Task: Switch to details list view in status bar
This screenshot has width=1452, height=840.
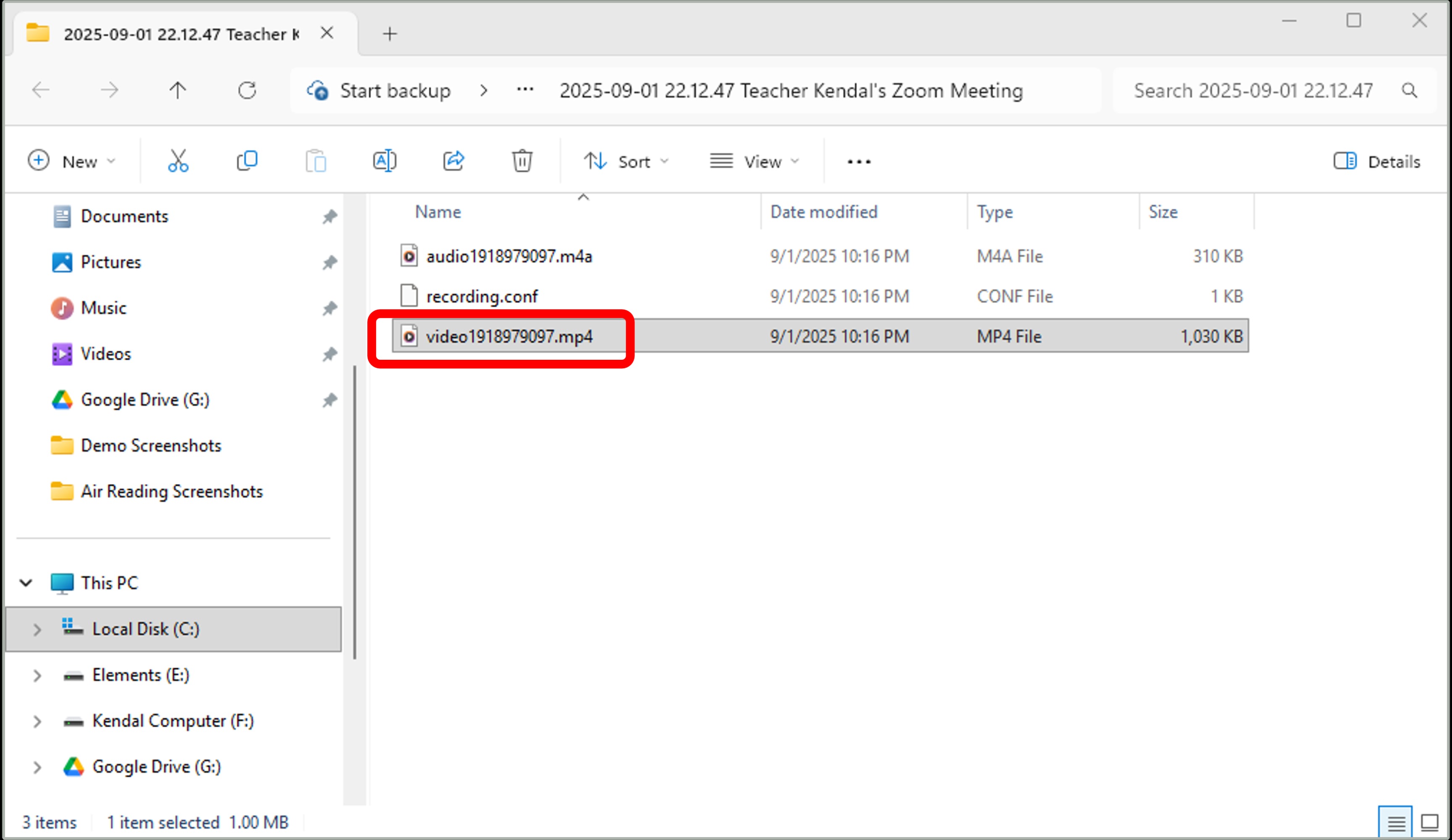Action: (1396, 822)
